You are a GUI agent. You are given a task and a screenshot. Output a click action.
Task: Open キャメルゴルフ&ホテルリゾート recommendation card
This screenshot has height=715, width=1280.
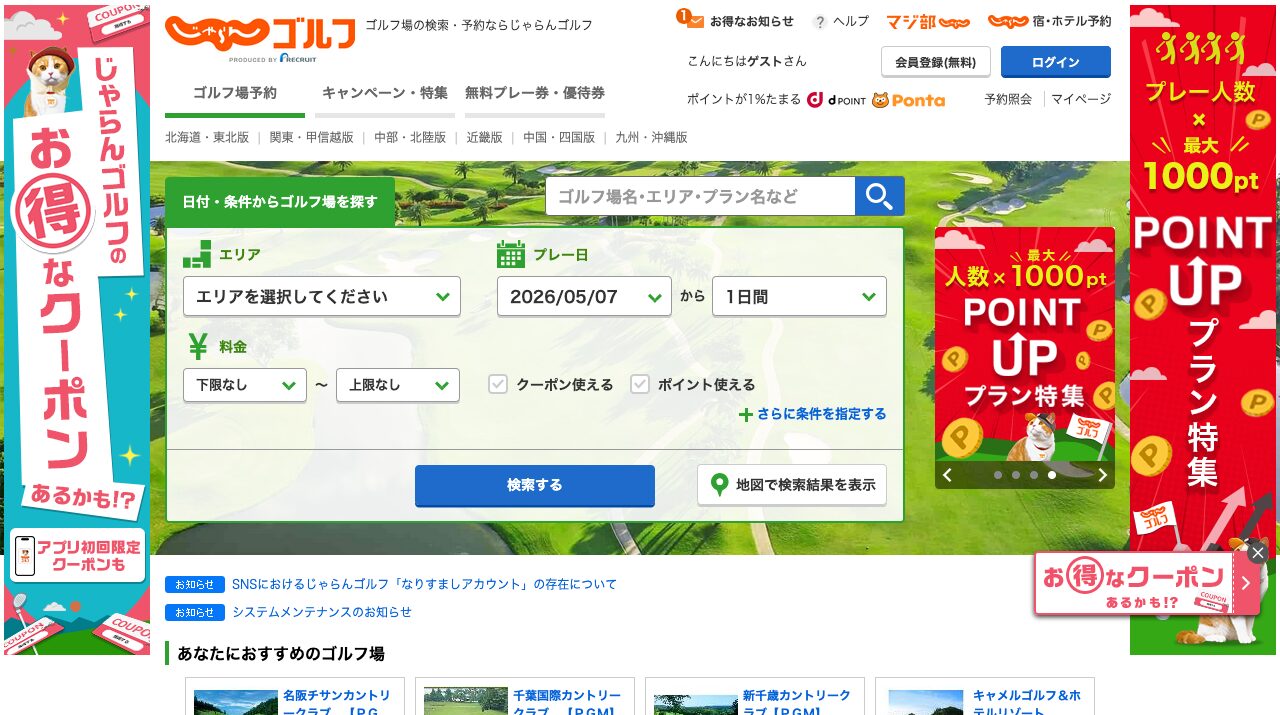coord(985,697)
